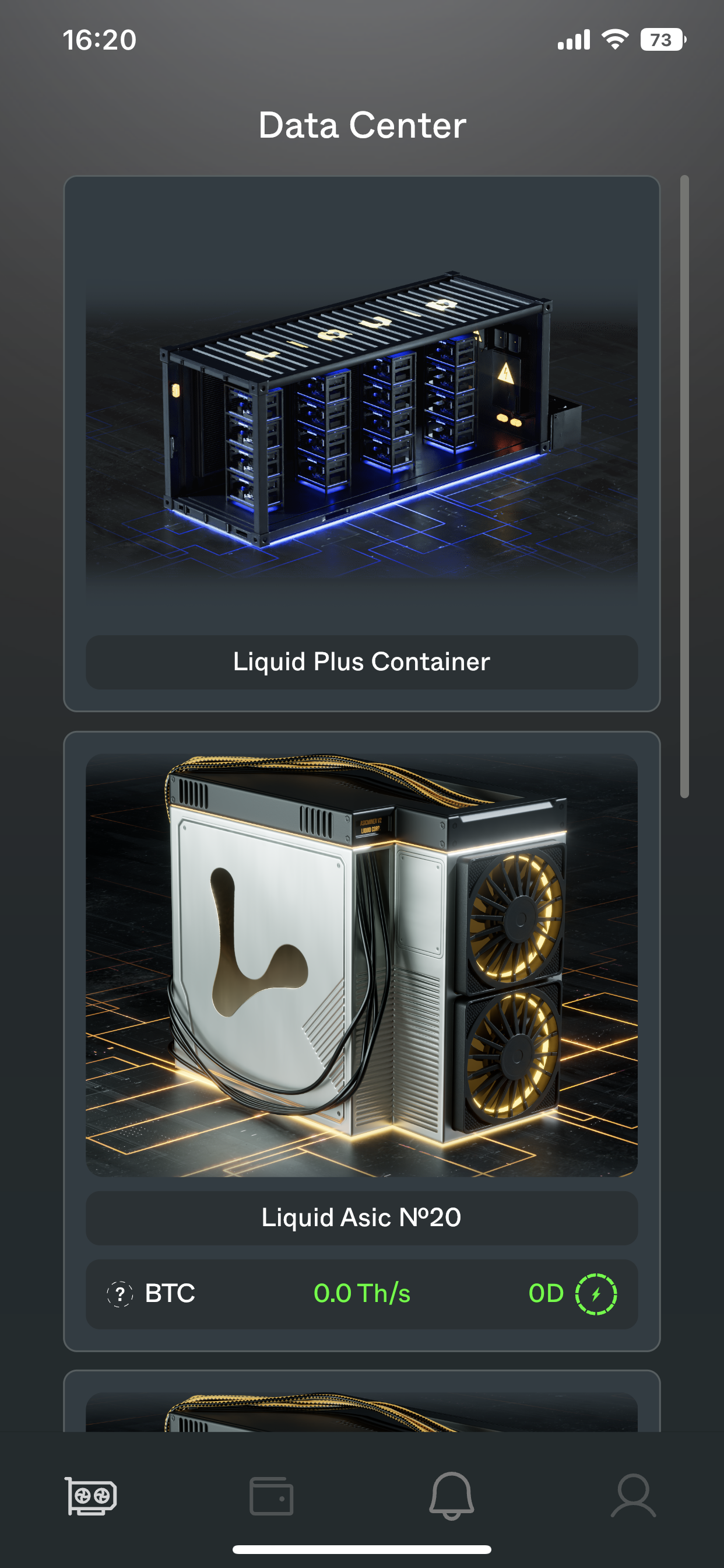Image resolution: width=724 pixels, height=1568 pixels.
Task: Open the Liquid Asic №20 miner image
Action: 362,965
